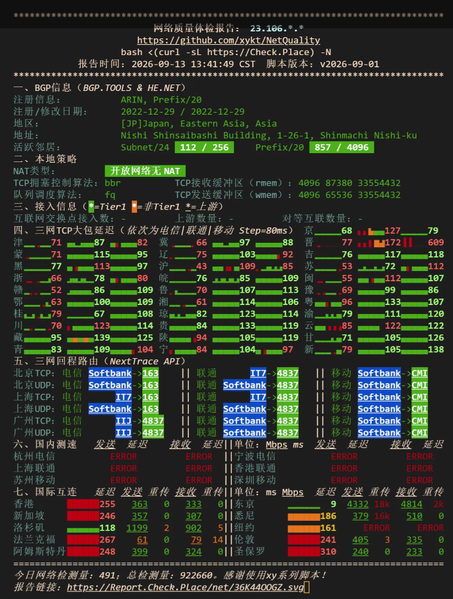Click 深圳移动 receive ERROR value
453x599 pixels.
tap(419, 480)
